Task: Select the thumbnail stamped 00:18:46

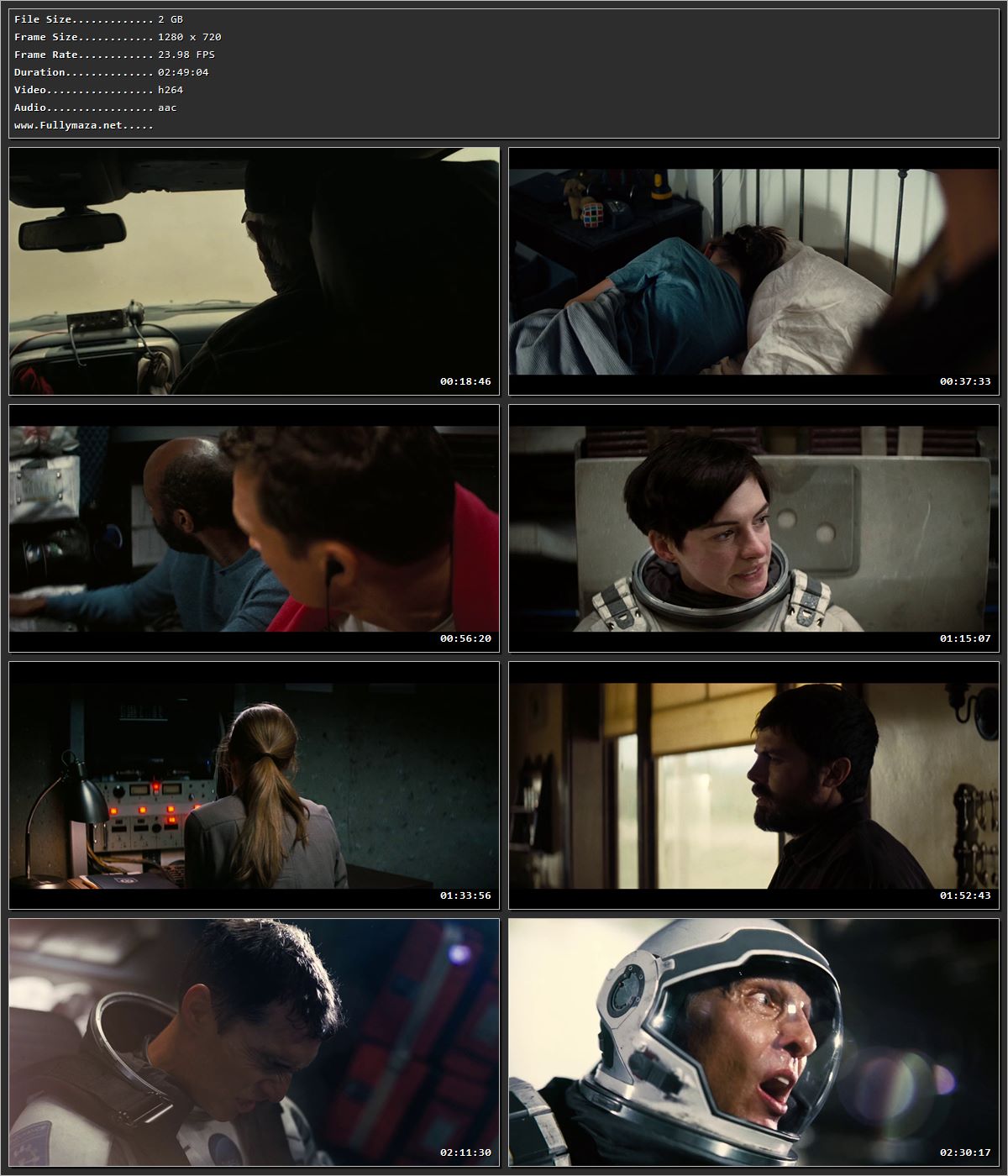Action: pos(255,271)
